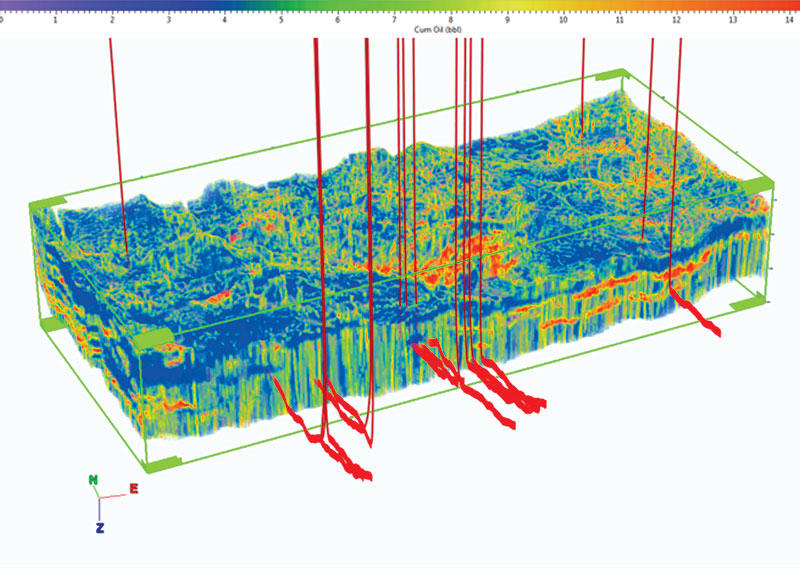Image resolution: width=800 pixels, height=568 pixels.
Task: Click the E axis label on orientation gizmo
Action: [x=134, y=489]
